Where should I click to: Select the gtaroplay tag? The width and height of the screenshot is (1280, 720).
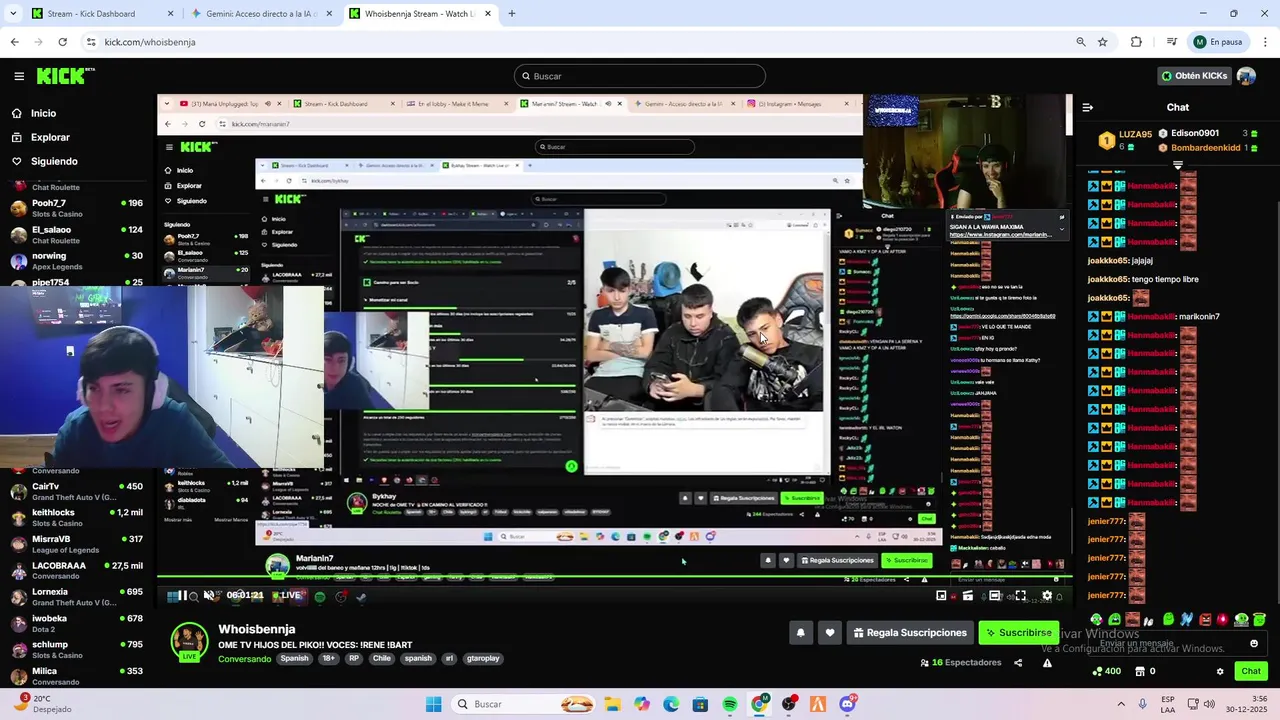[483, 659]
